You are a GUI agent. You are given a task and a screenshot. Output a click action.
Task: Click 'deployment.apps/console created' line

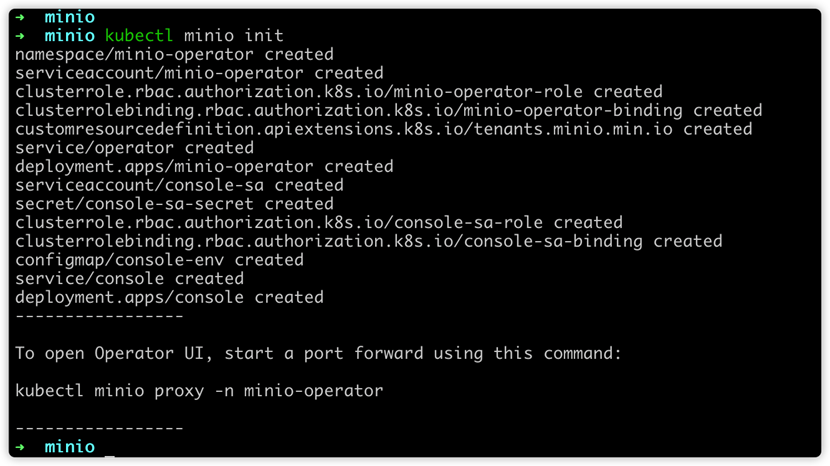[169, 298]
